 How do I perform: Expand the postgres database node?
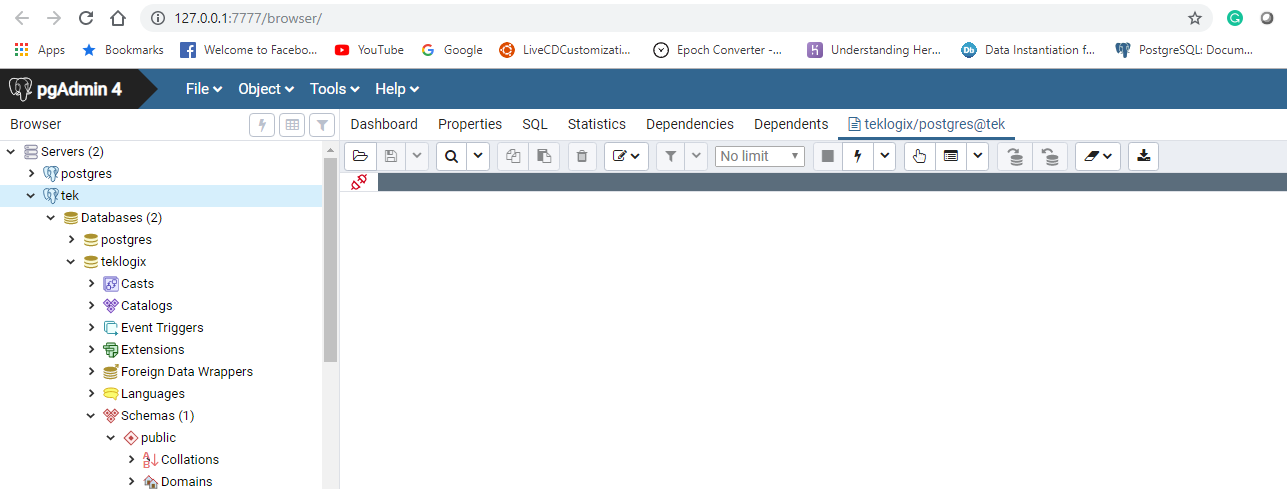click(x=71, y=240)
